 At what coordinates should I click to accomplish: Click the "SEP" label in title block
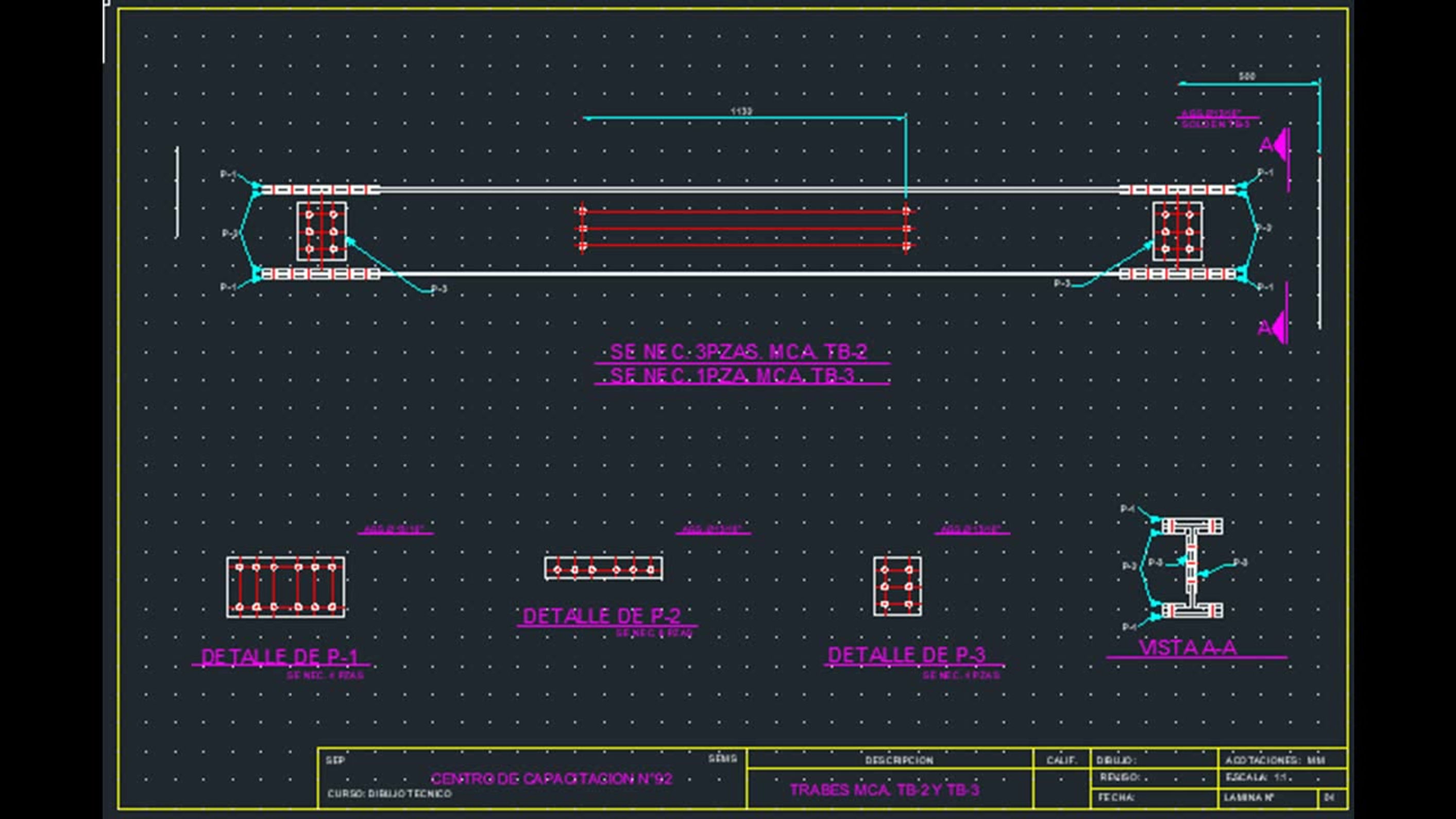(334, 761)
